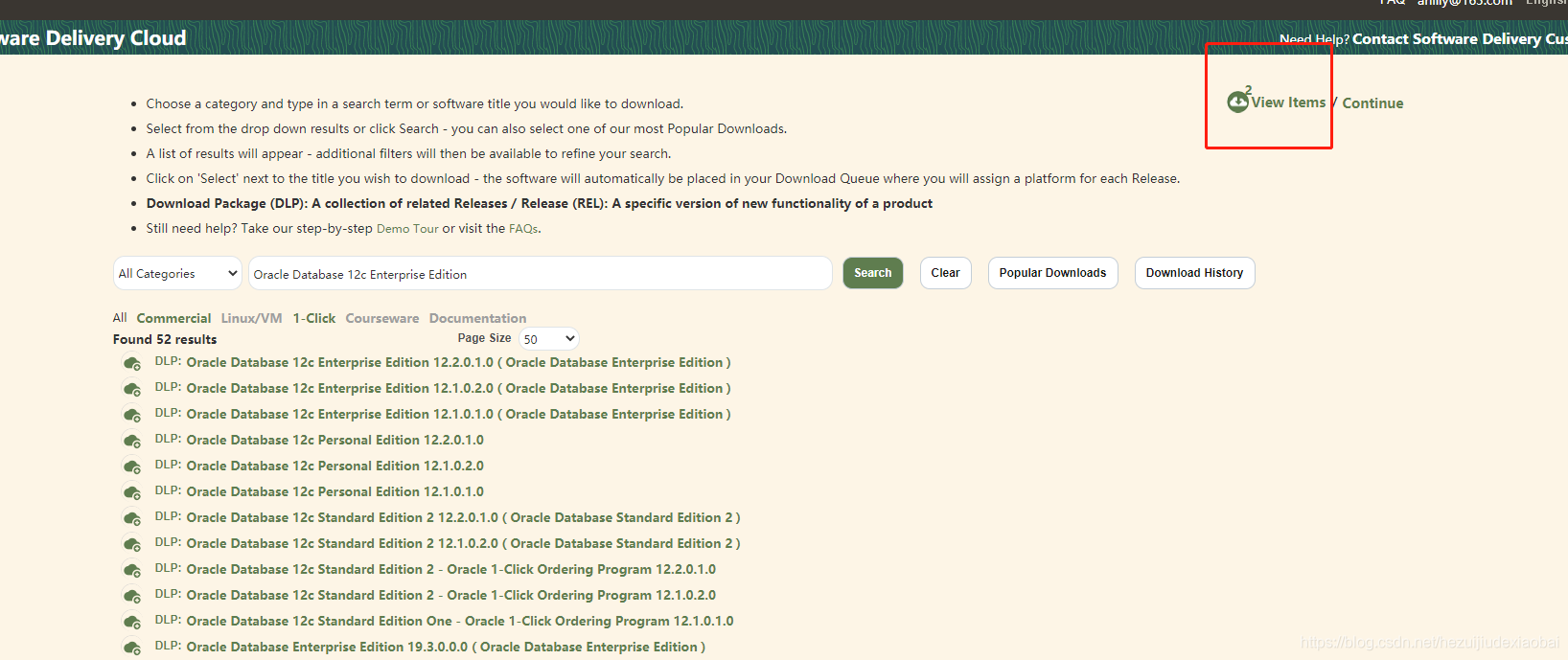
Task: Click download icon for Enterprise Edition 12.2.0.1.0
Action: (132, 363)
